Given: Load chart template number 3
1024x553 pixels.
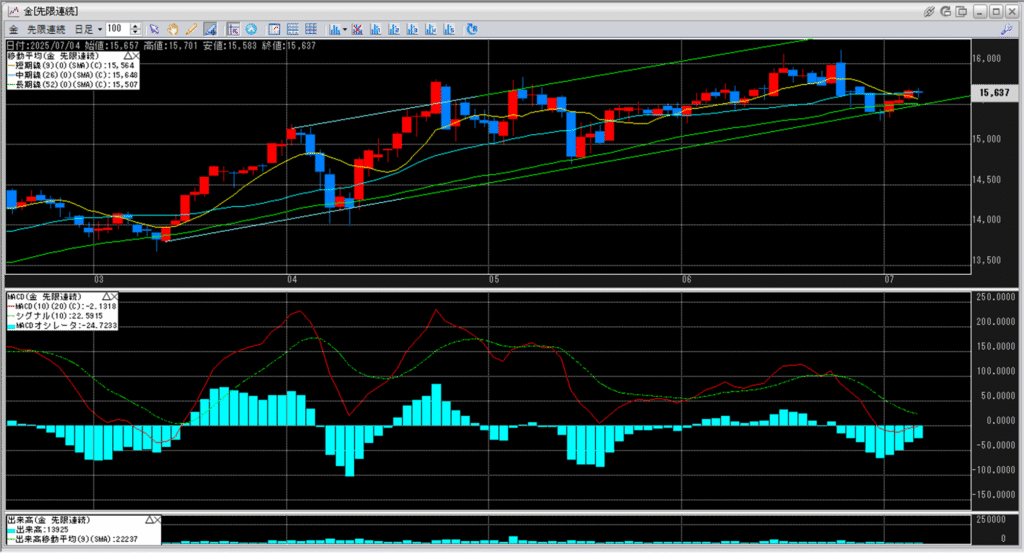Looking at the screenshot, I should [412, 29].
